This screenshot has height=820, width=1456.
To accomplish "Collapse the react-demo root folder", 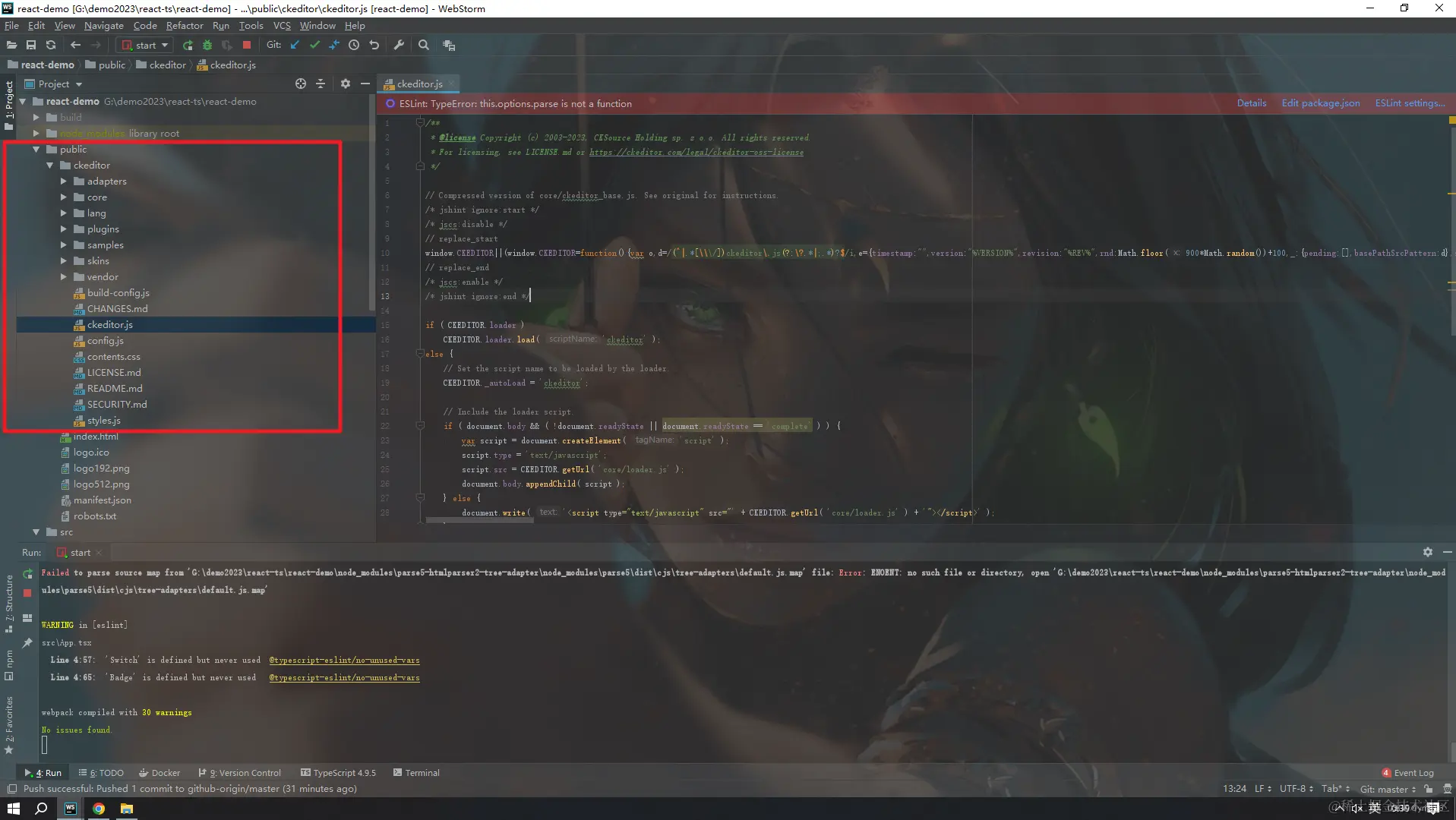I will coord(23,101).
